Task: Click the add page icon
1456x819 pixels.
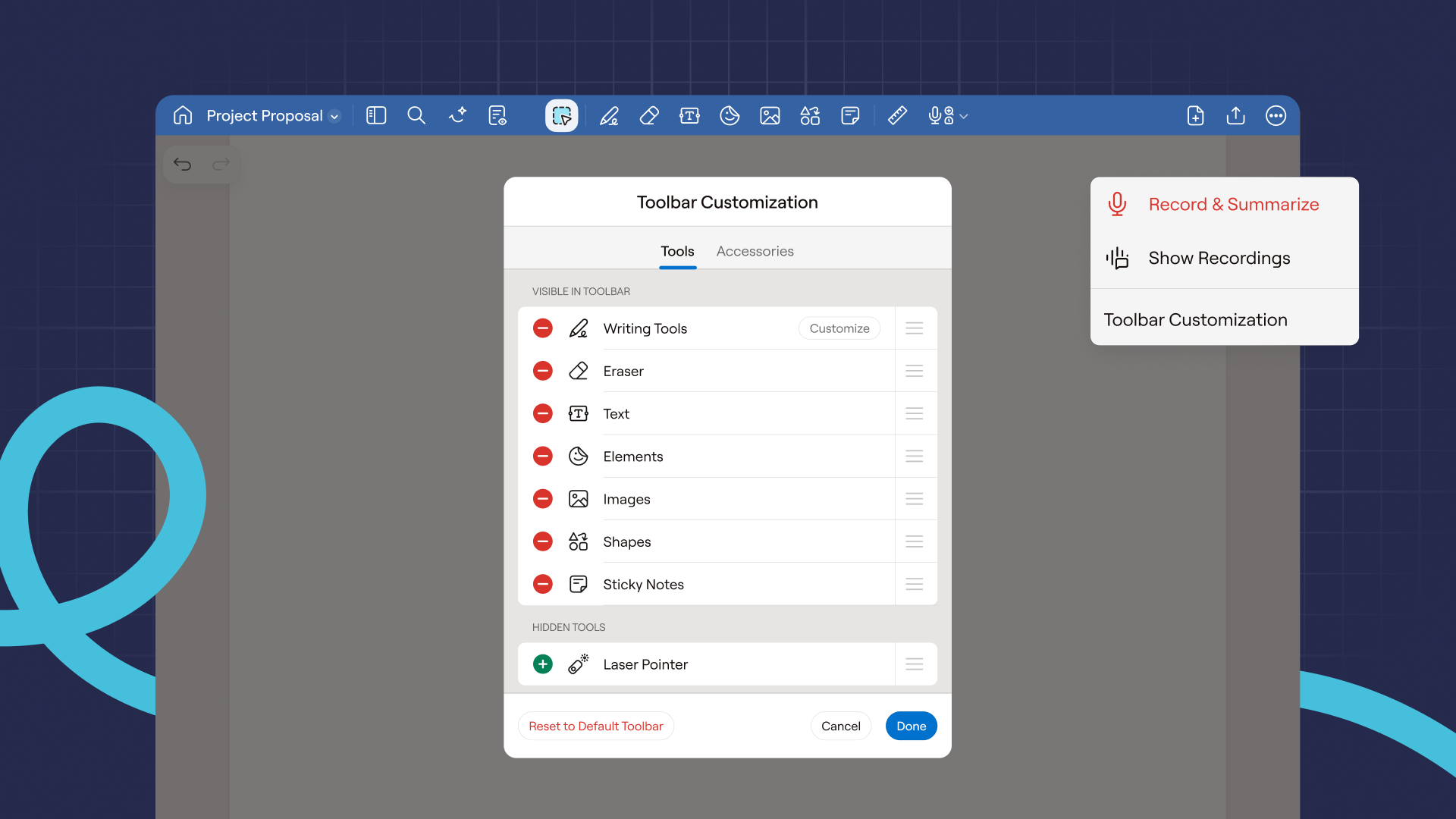Action: (1195, 115)
